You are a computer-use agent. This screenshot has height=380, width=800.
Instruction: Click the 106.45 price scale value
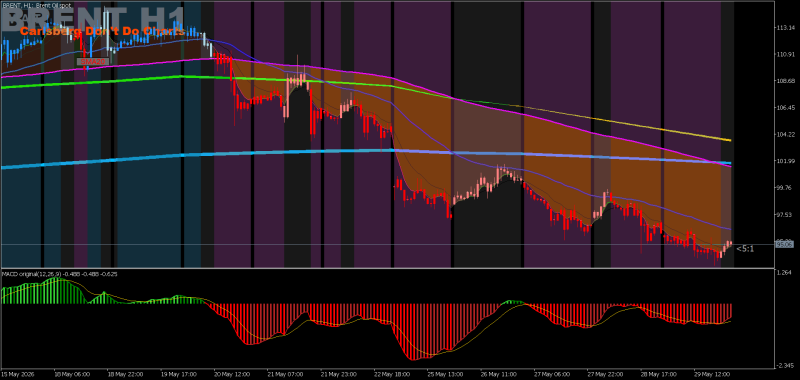click(x=787, y=108)
